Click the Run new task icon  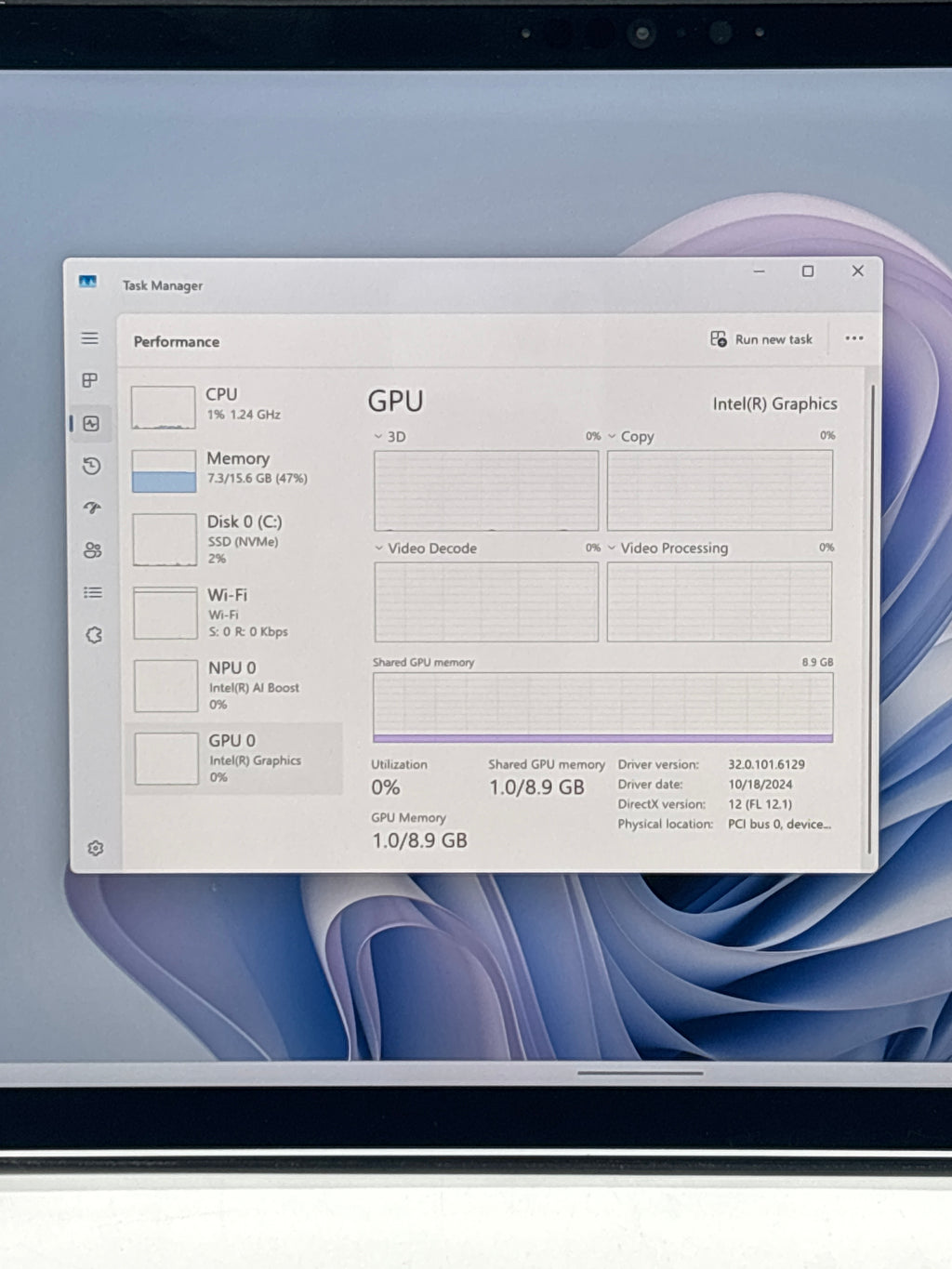[x=719, y=339]
